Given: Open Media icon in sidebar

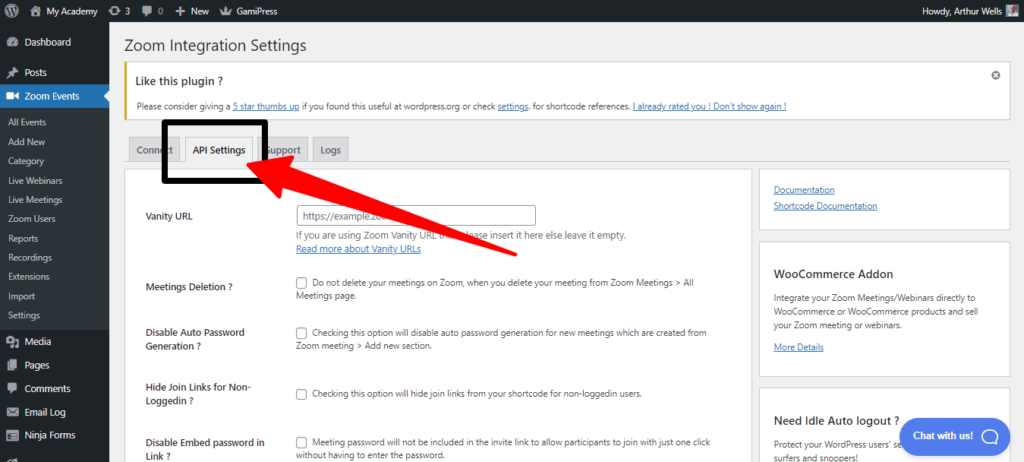Looking at the screenshot, I should click(12, 341).
